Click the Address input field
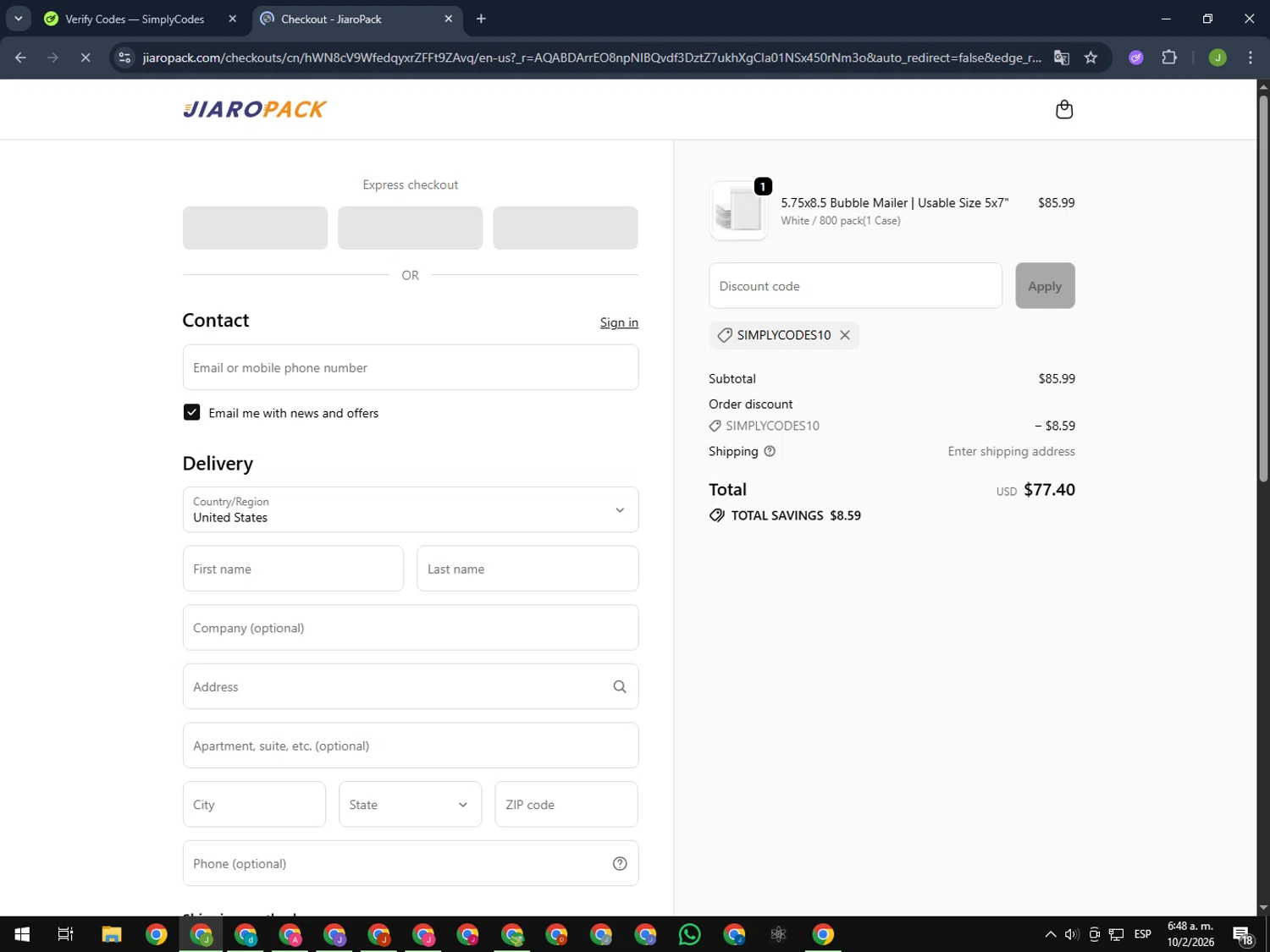 pyautogui.click(x=411, y=686)
